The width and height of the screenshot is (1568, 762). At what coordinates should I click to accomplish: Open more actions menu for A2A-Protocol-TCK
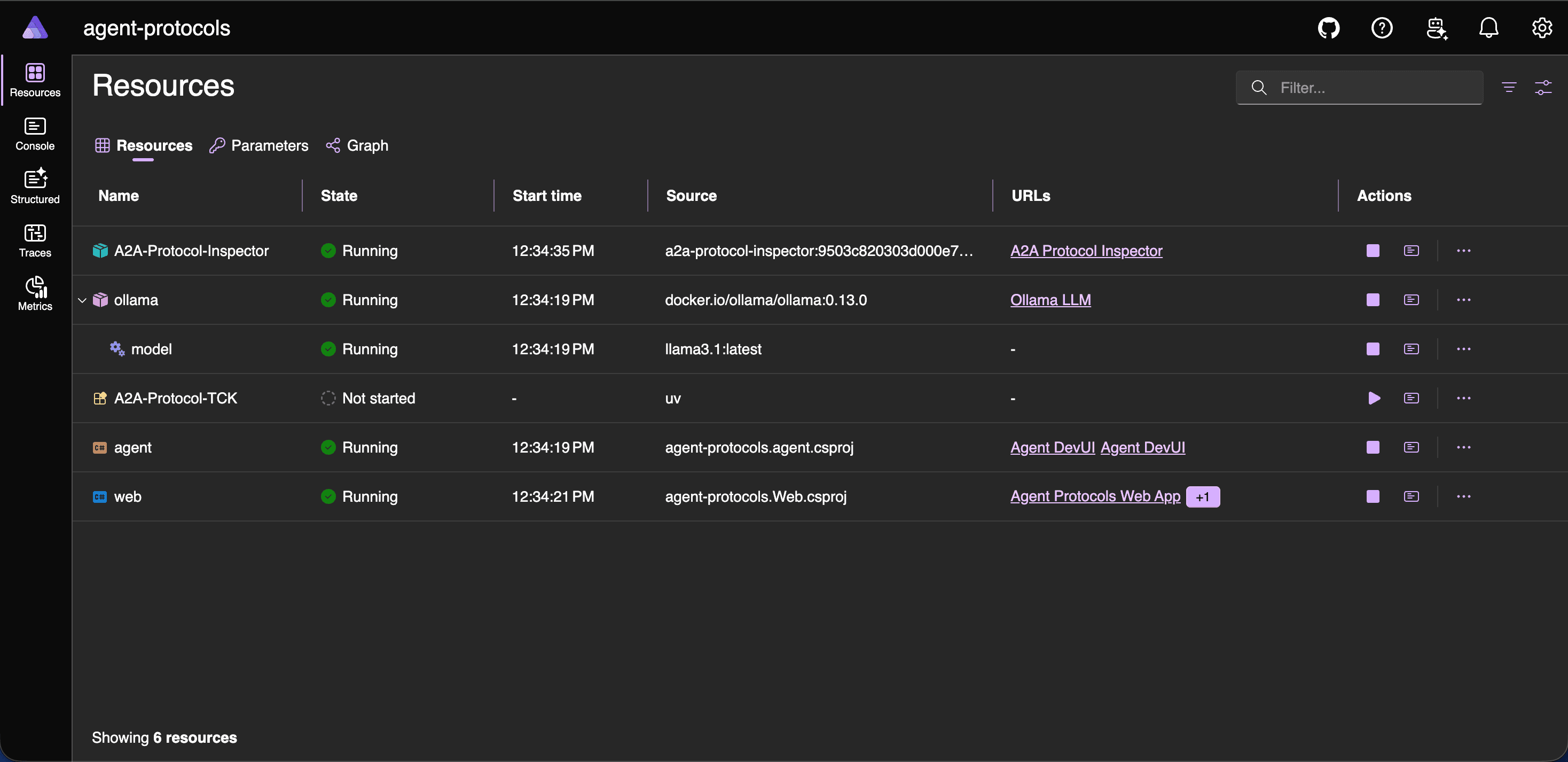point(1464,398)
